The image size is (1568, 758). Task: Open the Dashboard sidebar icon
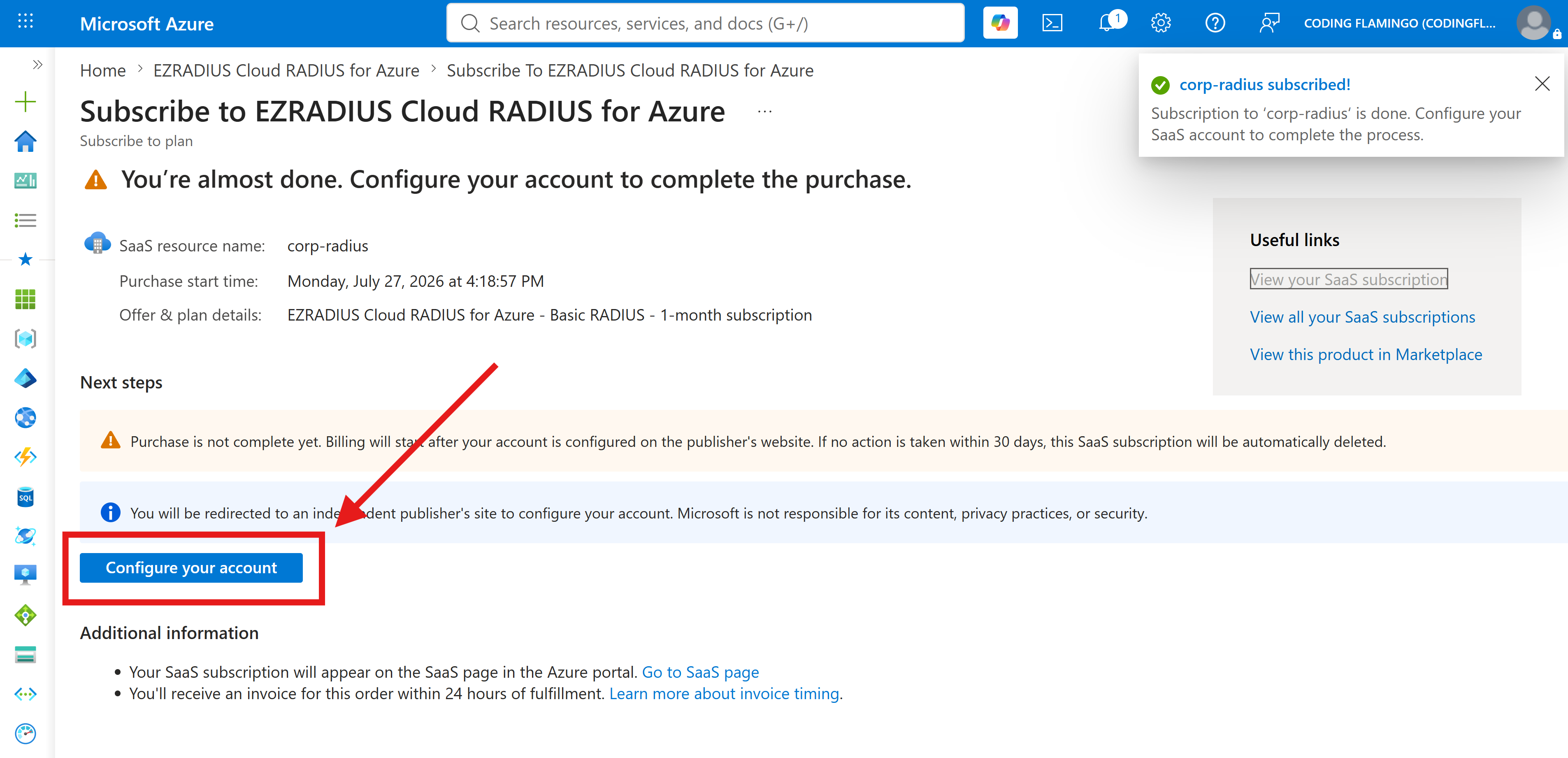(26, 180)
